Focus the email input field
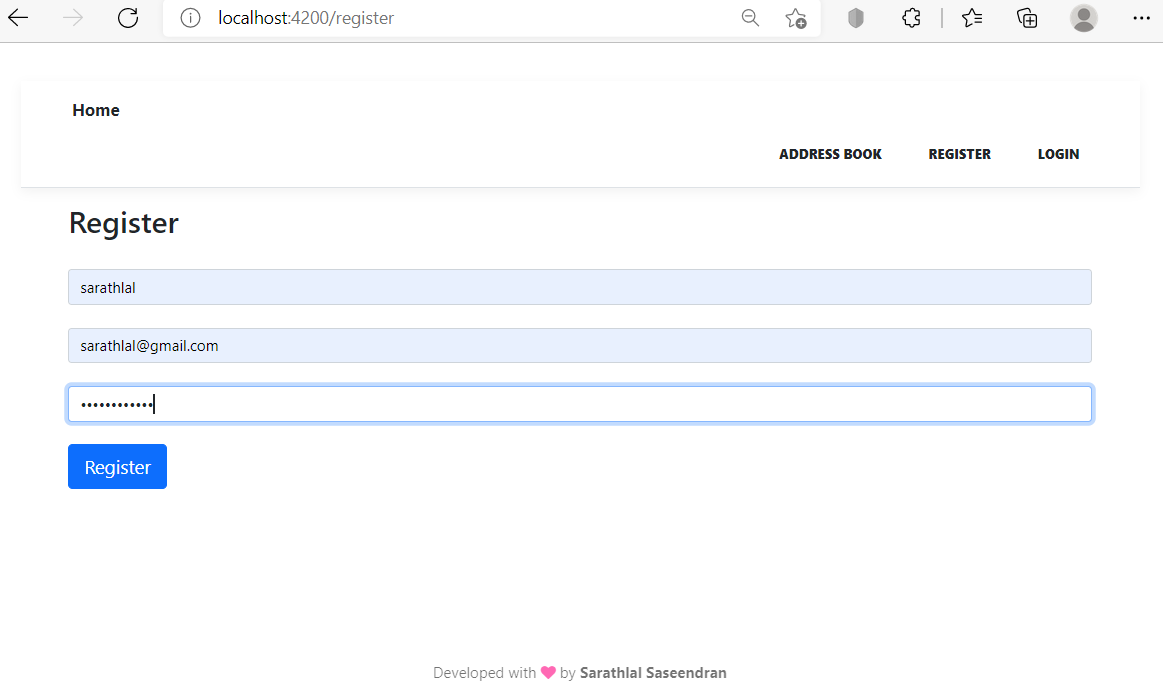Viewport: 1163px width, 694px height. click(579, 346)
